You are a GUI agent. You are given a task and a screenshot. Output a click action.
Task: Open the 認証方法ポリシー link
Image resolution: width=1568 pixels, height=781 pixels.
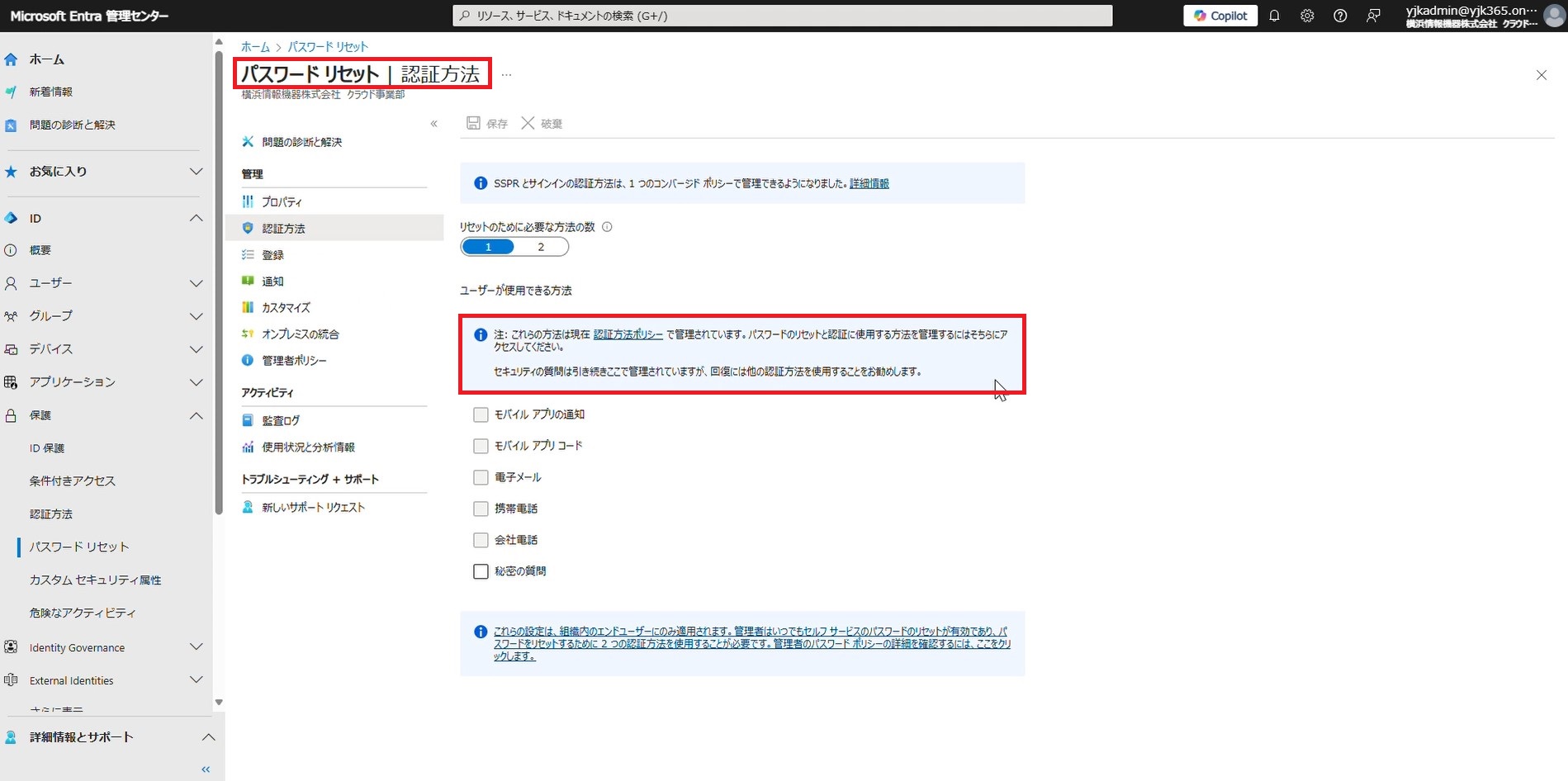point(628,334)
